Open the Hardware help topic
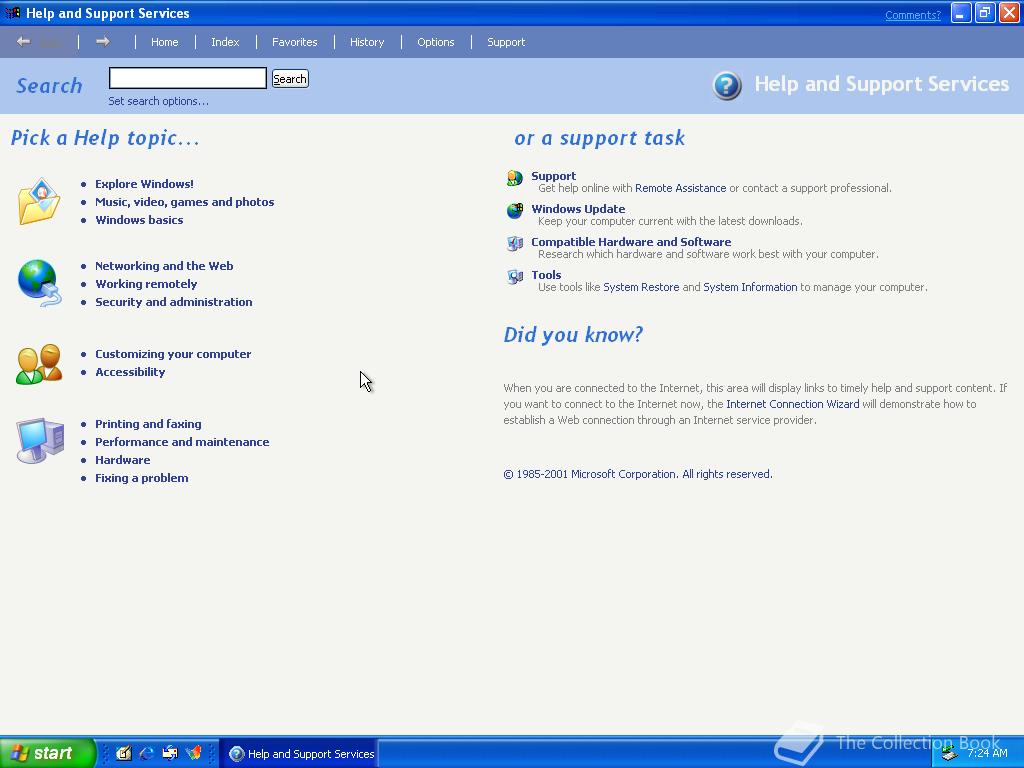Viewport: 1024px width, 768px height. (123, 460)
